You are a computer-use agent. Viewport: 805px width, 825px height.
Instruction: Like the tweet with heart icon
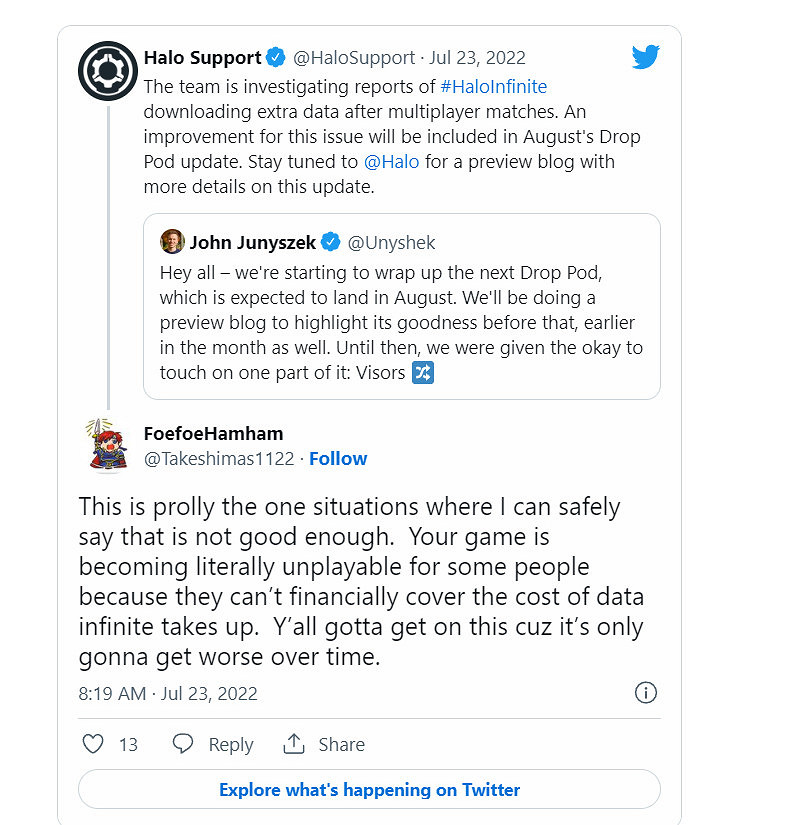pyautogui.click(x=93, y=744)
